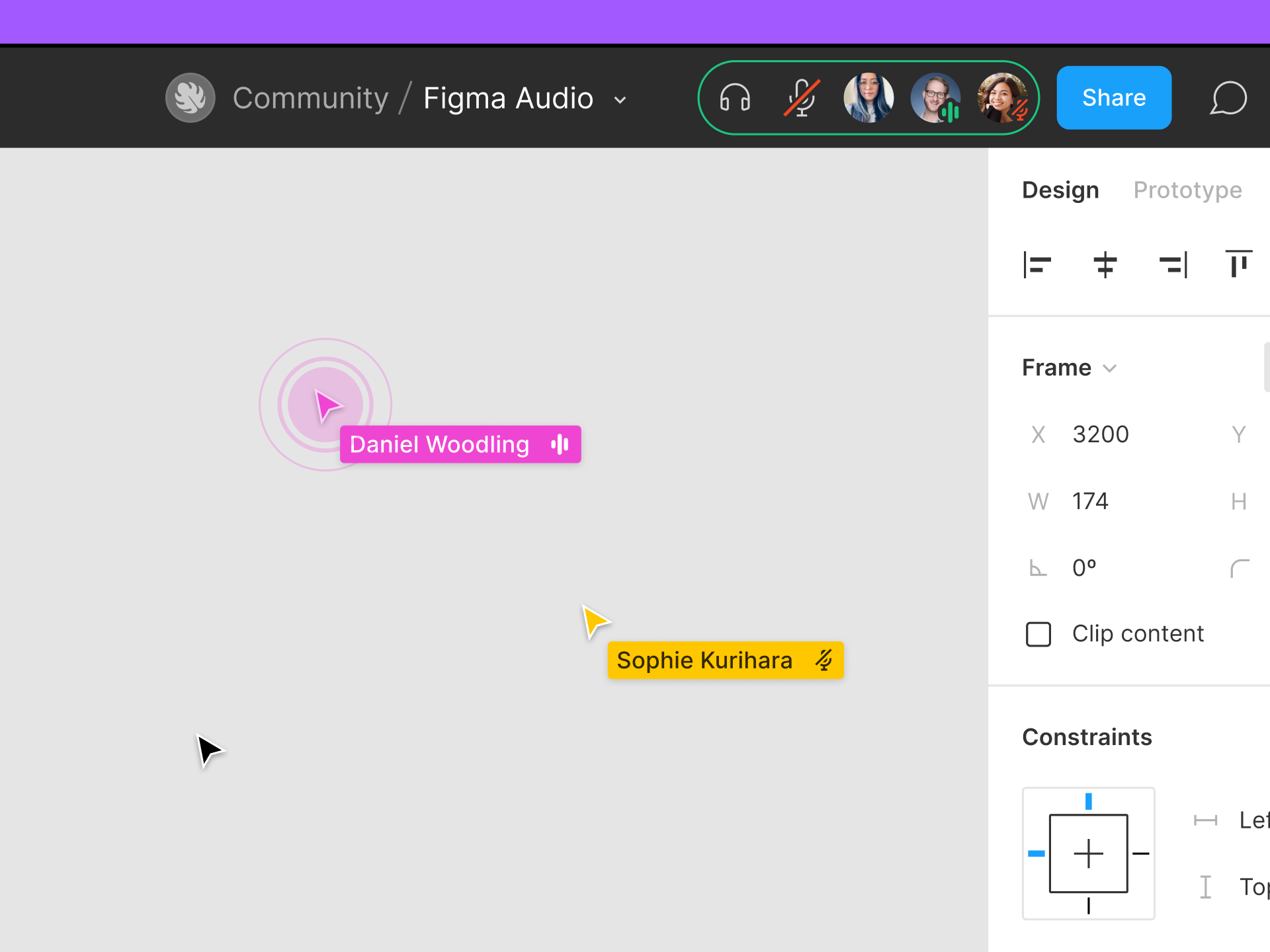
Task: Mute audio using the headphones icon
Action: [x=734, y=97]
